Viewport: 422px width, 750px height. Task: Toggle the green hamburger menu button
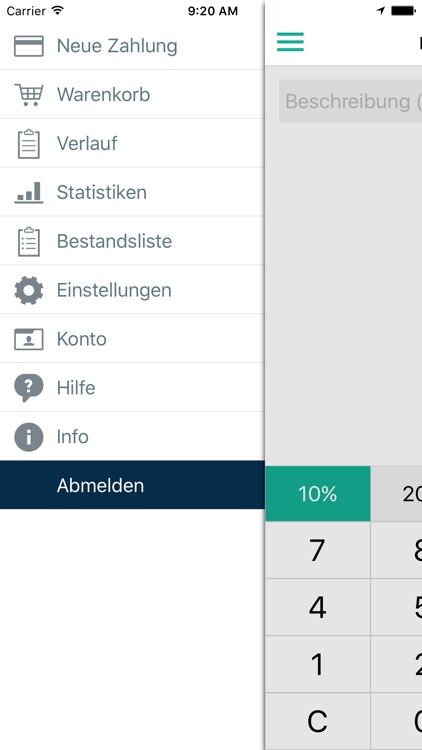click(290, 42)
